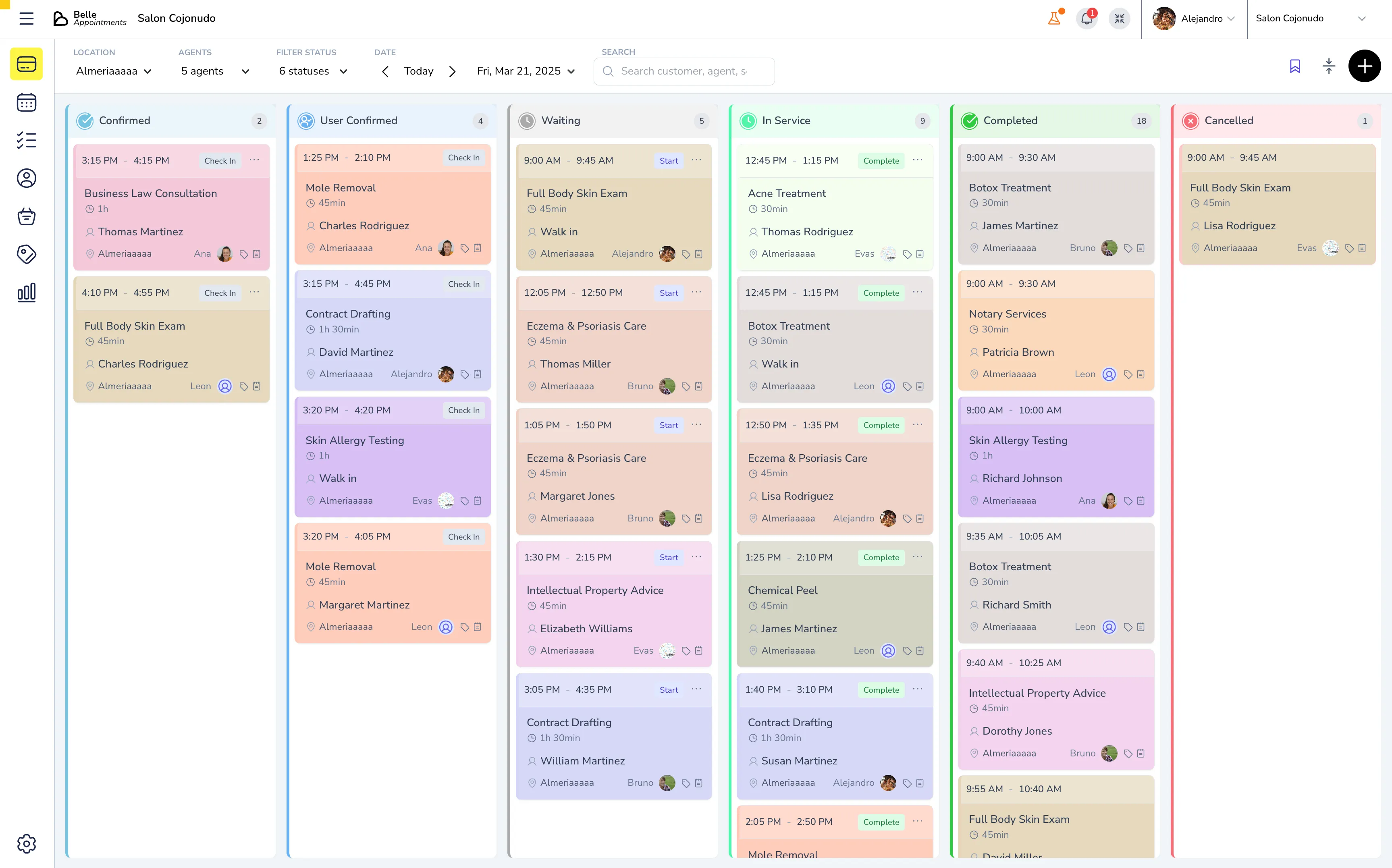Open notifications via the bell icon

(x=1087, y=19)
